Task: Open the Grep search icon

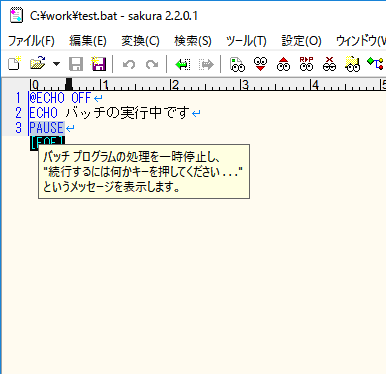Action: coord(353,64)
